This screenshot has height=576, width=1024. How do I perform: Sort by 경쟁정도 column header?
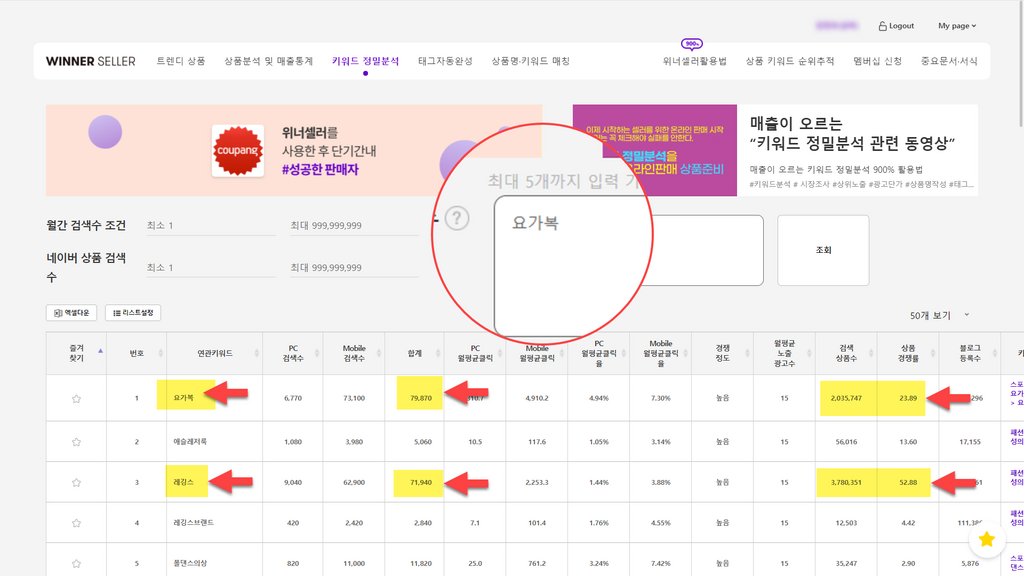click(x=722, y=353)
